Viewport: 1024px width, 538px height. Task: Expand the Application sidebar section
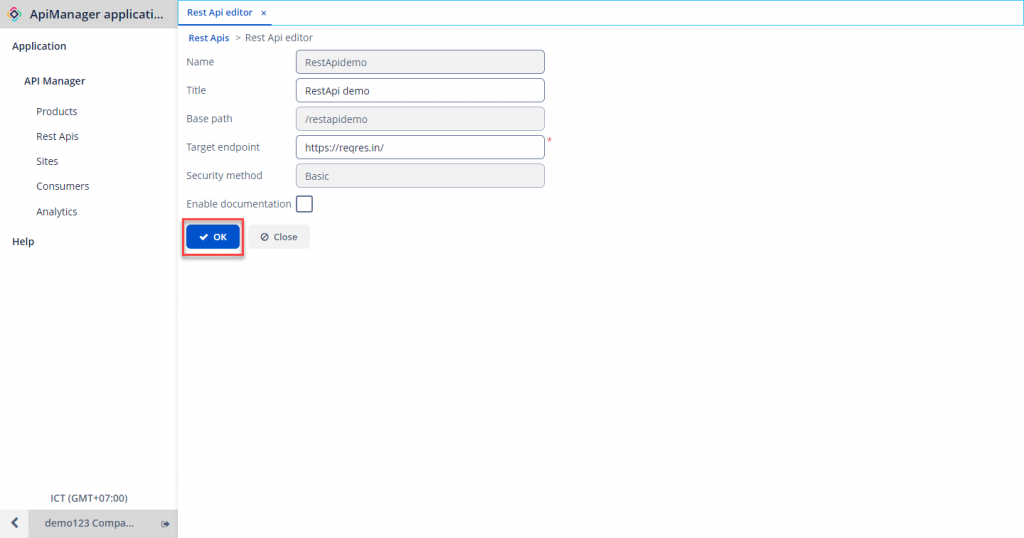[39, 47]
